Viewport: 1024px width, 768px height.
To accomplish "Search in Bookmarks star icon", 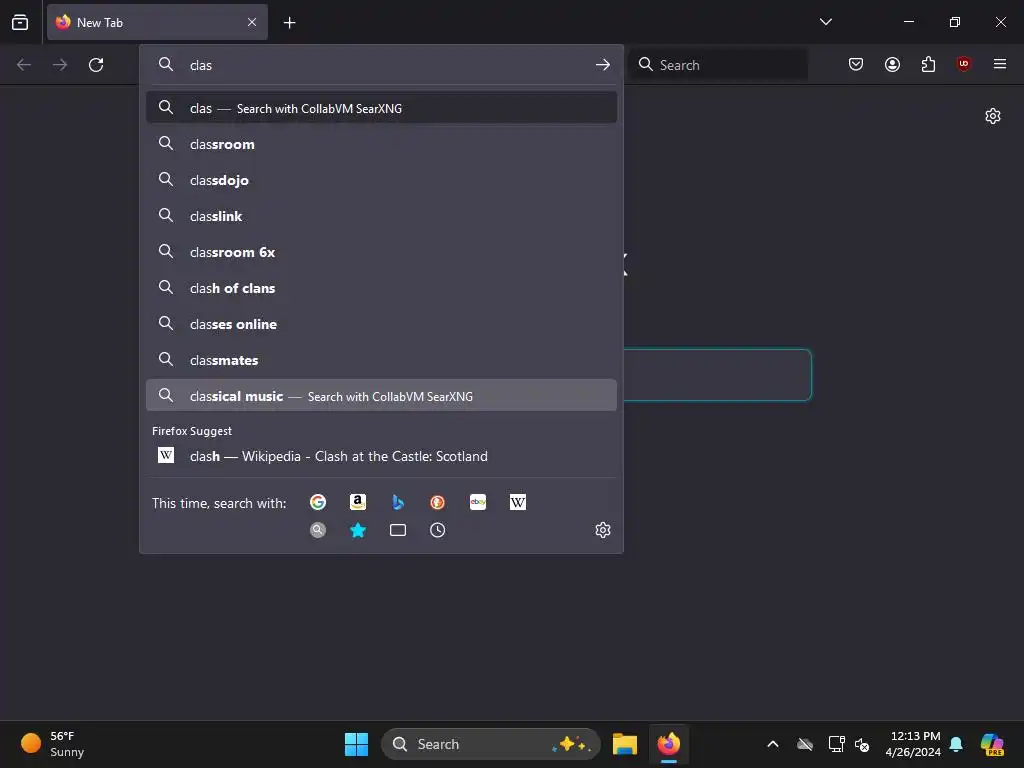I will [358, 530].
